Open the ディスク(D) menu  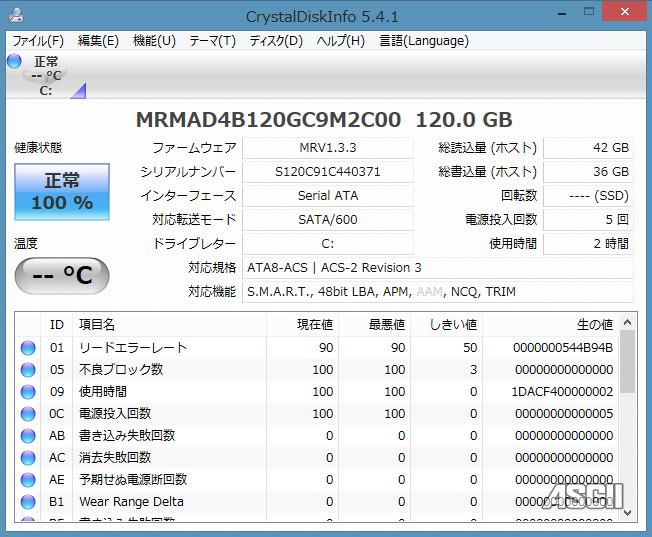tap(275, 41)
